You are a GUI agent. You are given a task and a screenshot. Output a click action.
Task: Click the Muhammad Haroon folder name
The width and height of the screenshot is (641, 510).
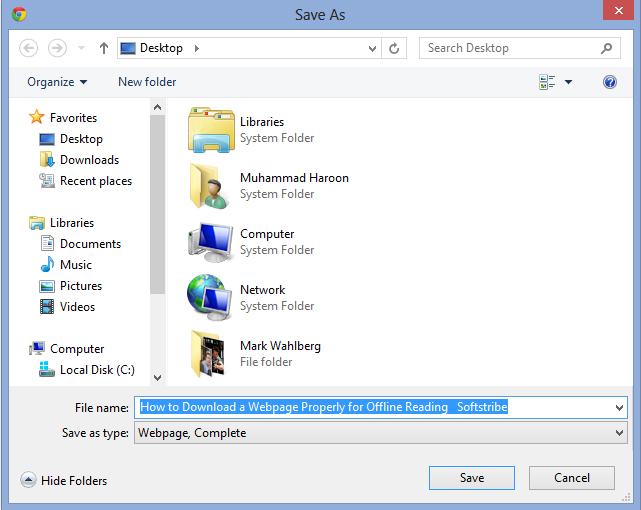point(294,178)
